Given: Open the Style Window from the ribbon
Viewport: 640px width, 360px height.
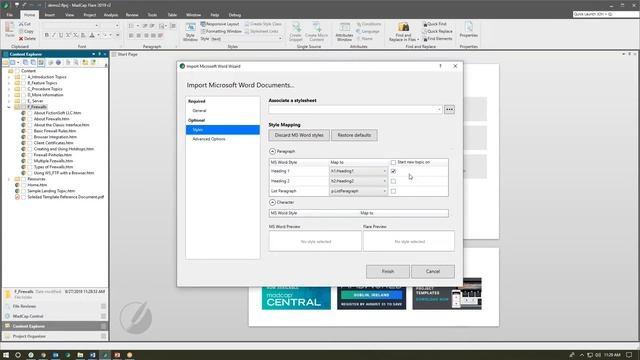Looking at the screenshot, I should point(190,31).
